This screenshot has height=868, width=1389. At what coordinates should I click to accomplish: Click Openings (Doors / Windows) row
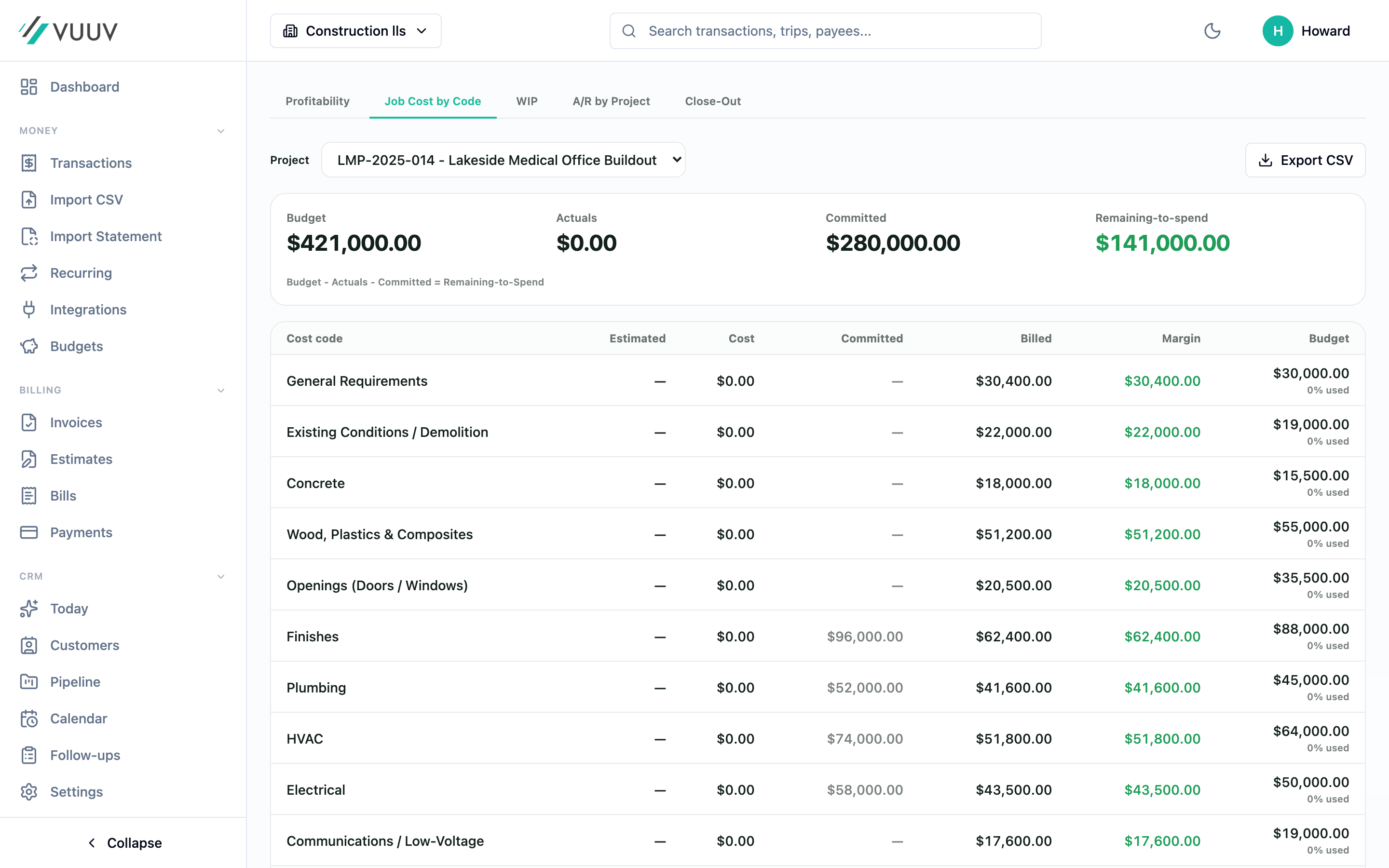coord(817,585)
